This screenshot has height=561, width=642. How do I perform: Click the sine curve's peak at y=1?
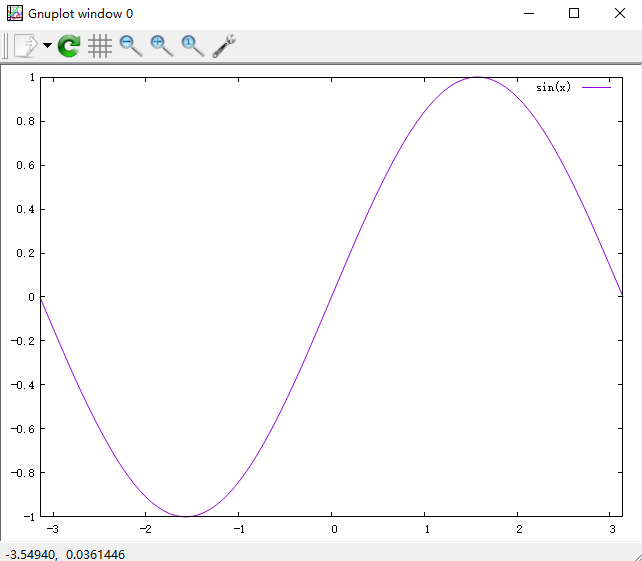tap(477, 77)
